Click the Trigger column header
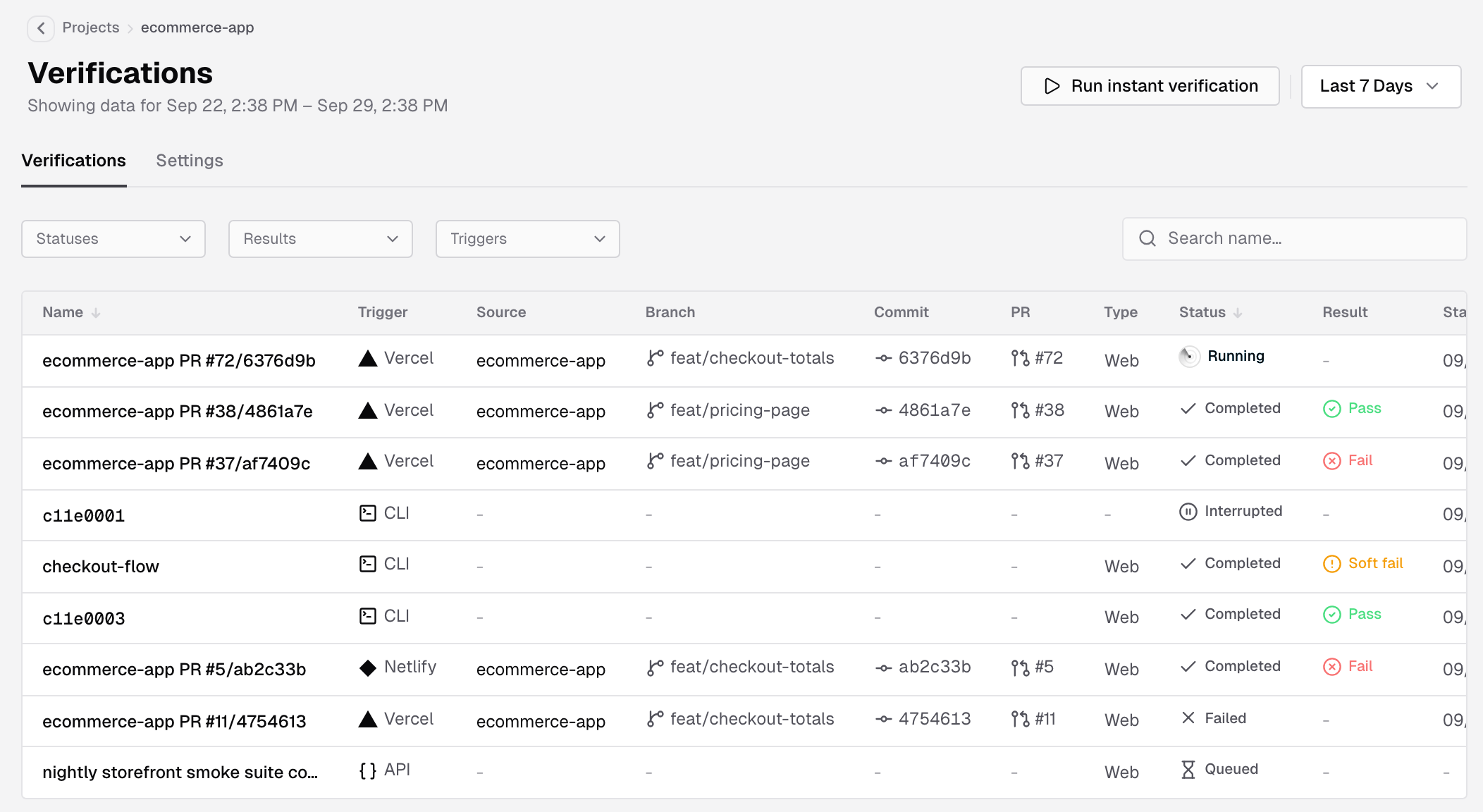 click(383, 312)
